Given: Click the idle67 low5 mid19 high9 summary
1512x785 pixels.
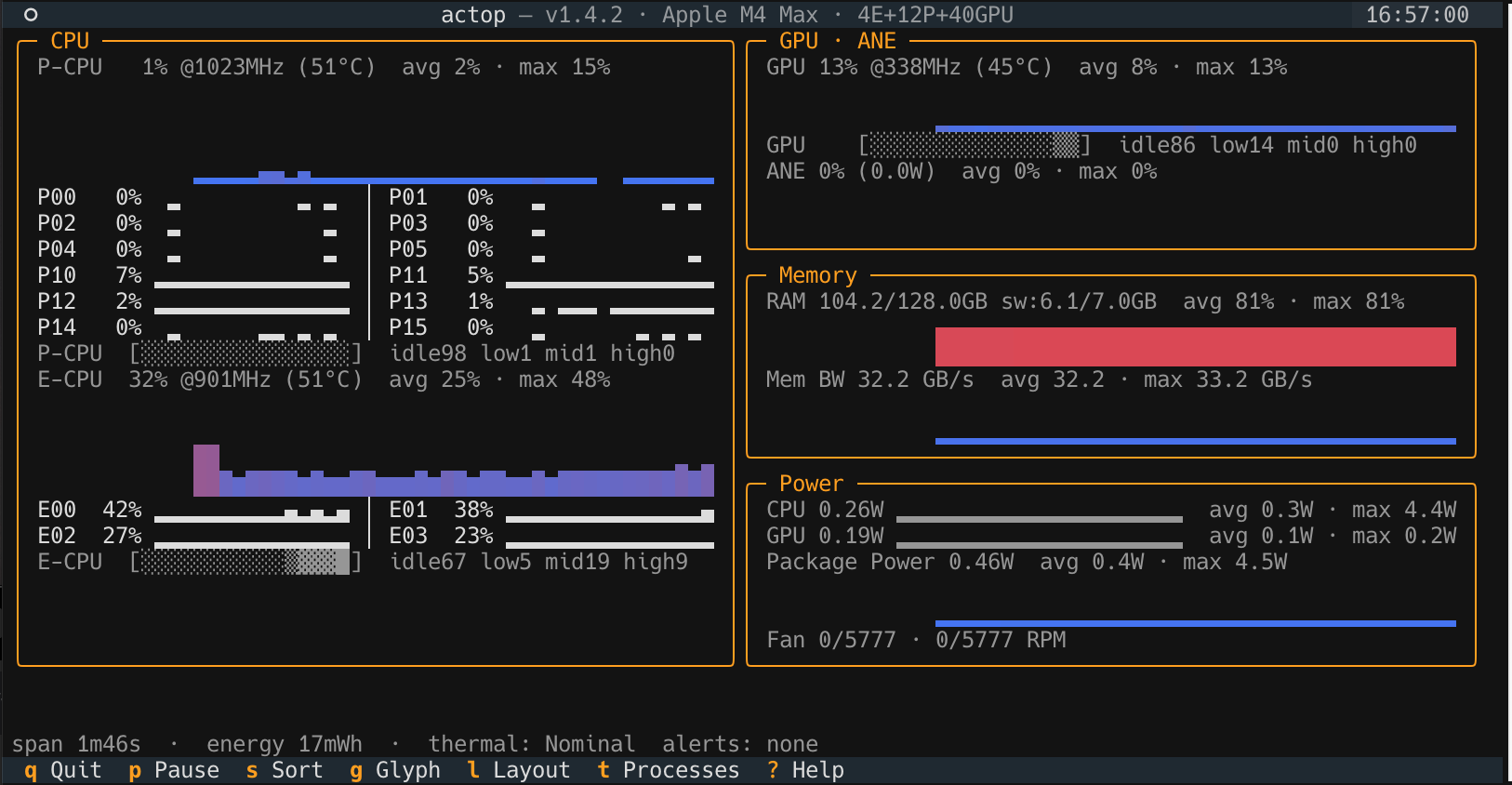Looking at the screenshot, I should pyautogui.click(x=538, y=562).
